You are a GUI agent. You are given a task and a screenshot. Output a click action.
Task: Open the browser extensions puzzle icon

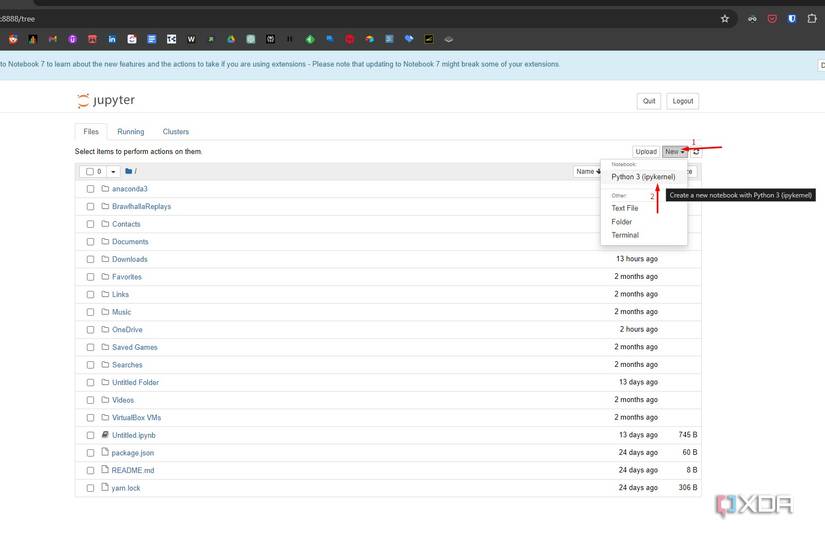point(812,18)
